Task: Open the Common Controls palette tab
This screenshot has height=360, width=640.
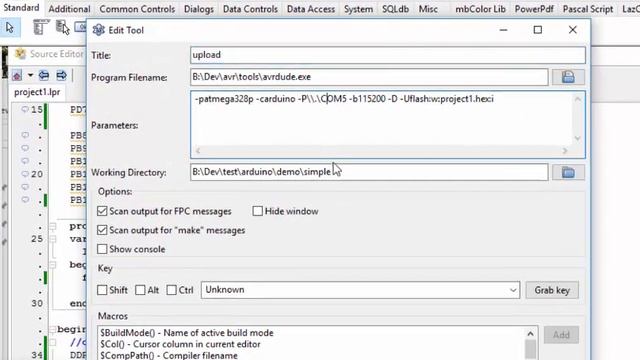Action: [137, 9]
